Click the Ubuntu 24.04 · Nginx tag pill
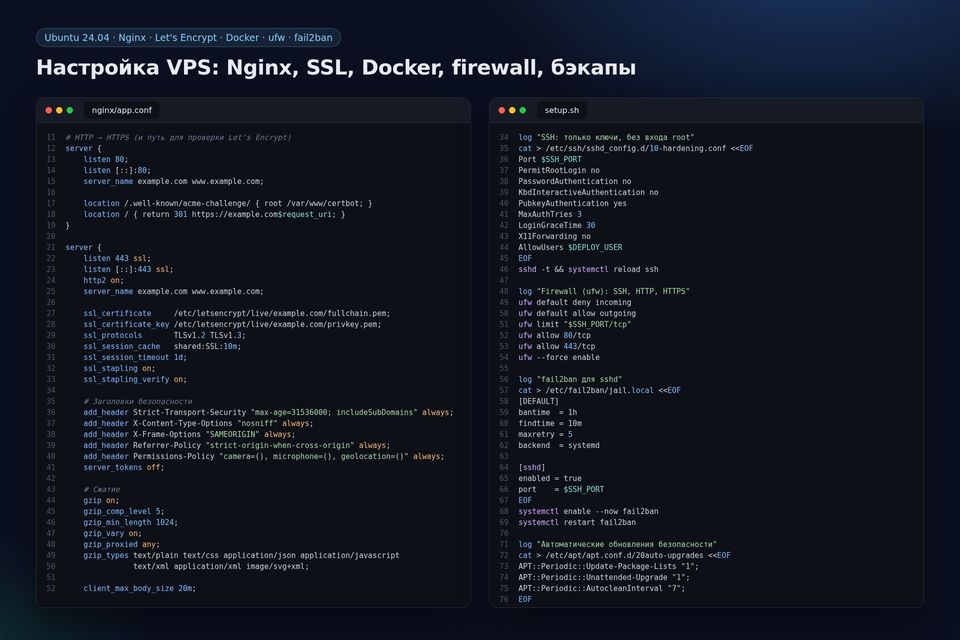Viewport: 960px width, 640px height. 189,37
